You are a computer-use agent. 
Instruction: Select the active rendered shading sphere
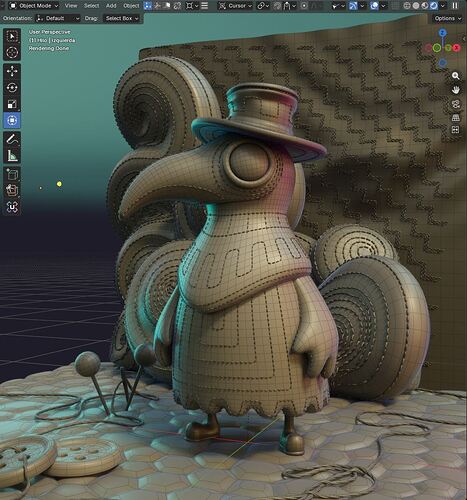(x=434, y=6)
